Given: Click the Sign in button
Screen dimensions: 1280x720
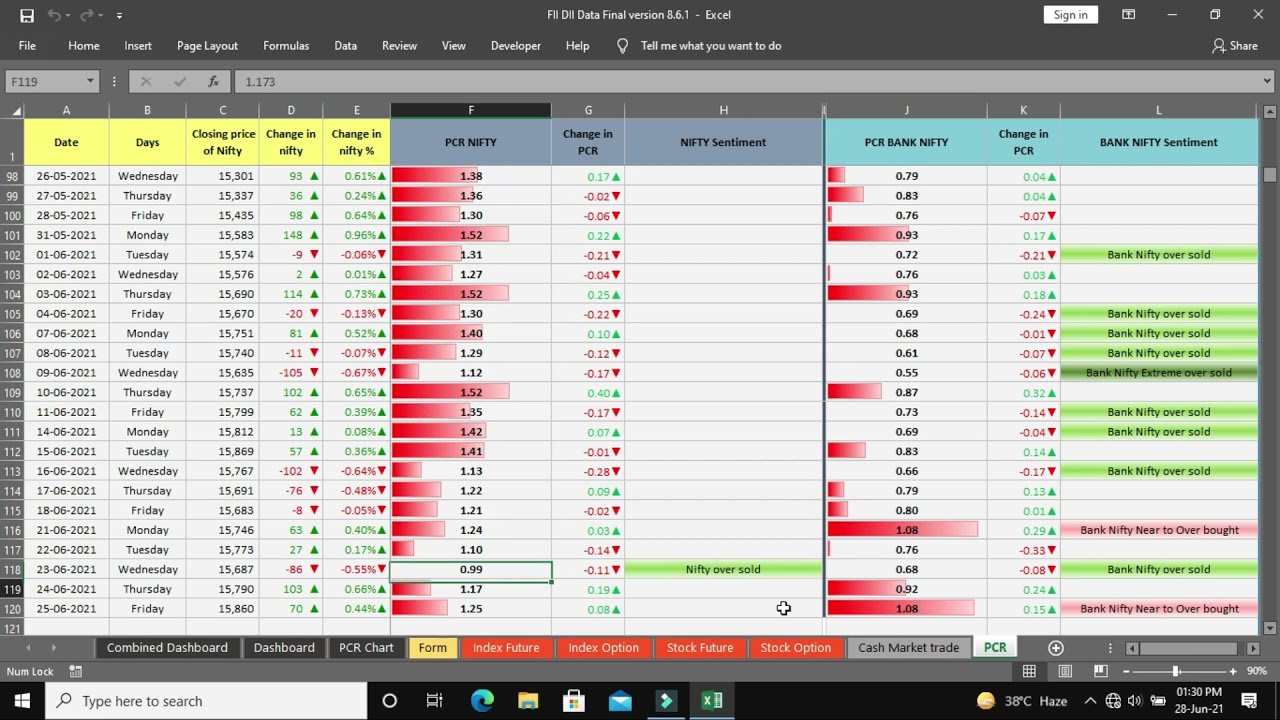Looking at the screenshot, I should [x=1070, y=15].
